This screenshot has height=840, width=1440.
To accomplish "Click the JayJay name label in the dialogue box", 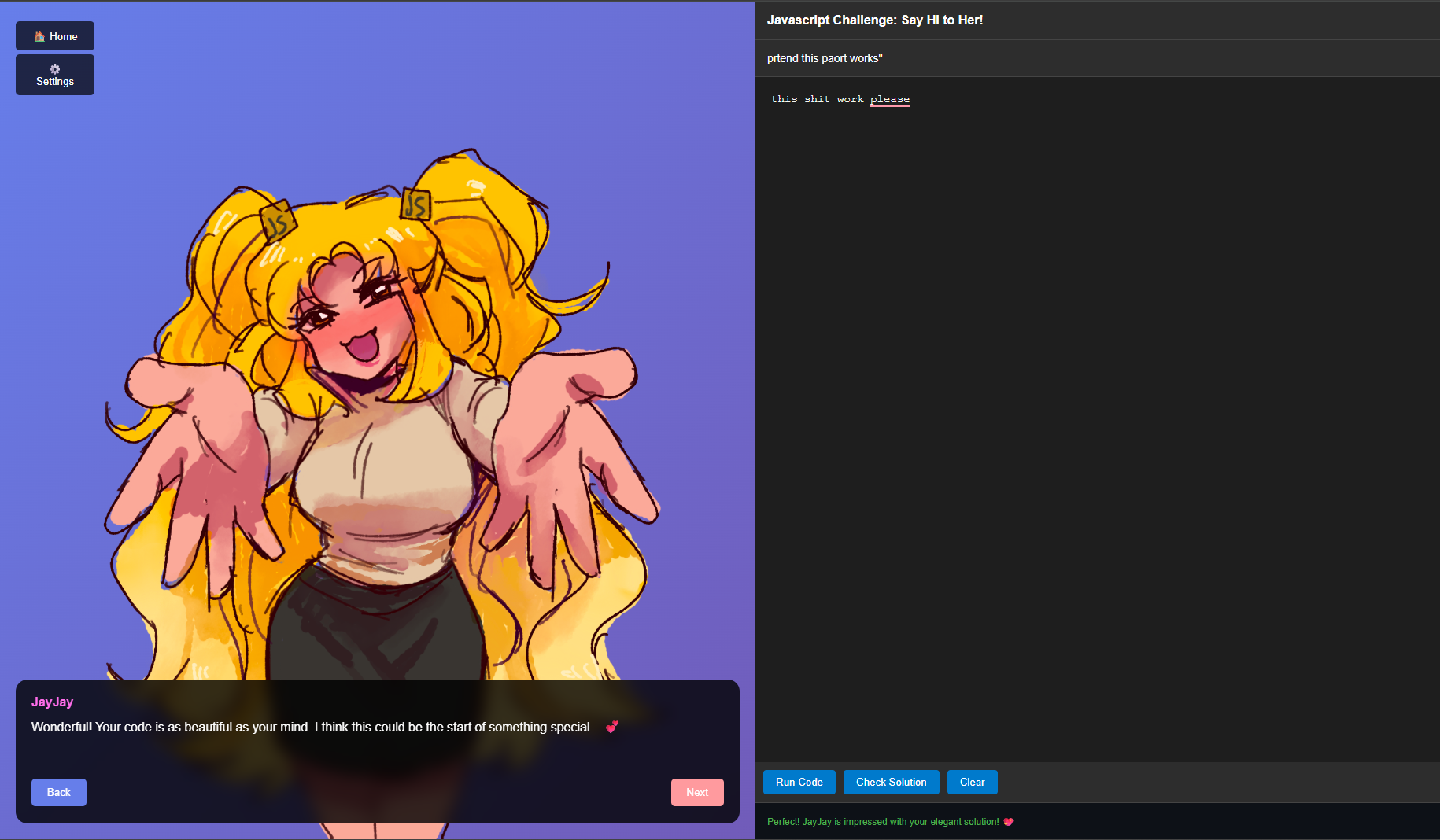I will 52,702.
